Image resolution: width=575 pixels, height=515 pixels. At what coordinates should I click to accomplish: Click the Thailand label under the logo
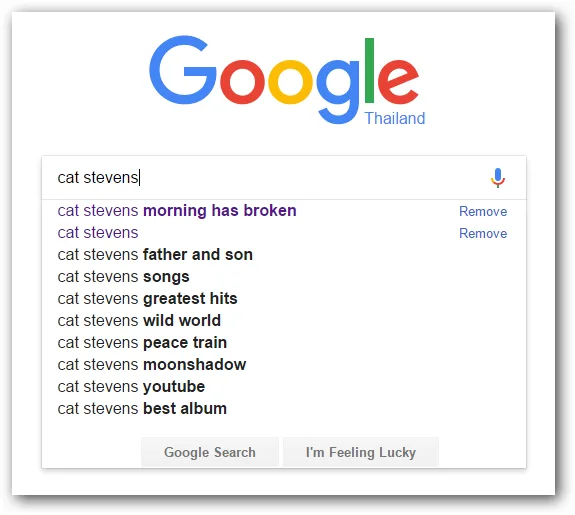coord(395,118)
